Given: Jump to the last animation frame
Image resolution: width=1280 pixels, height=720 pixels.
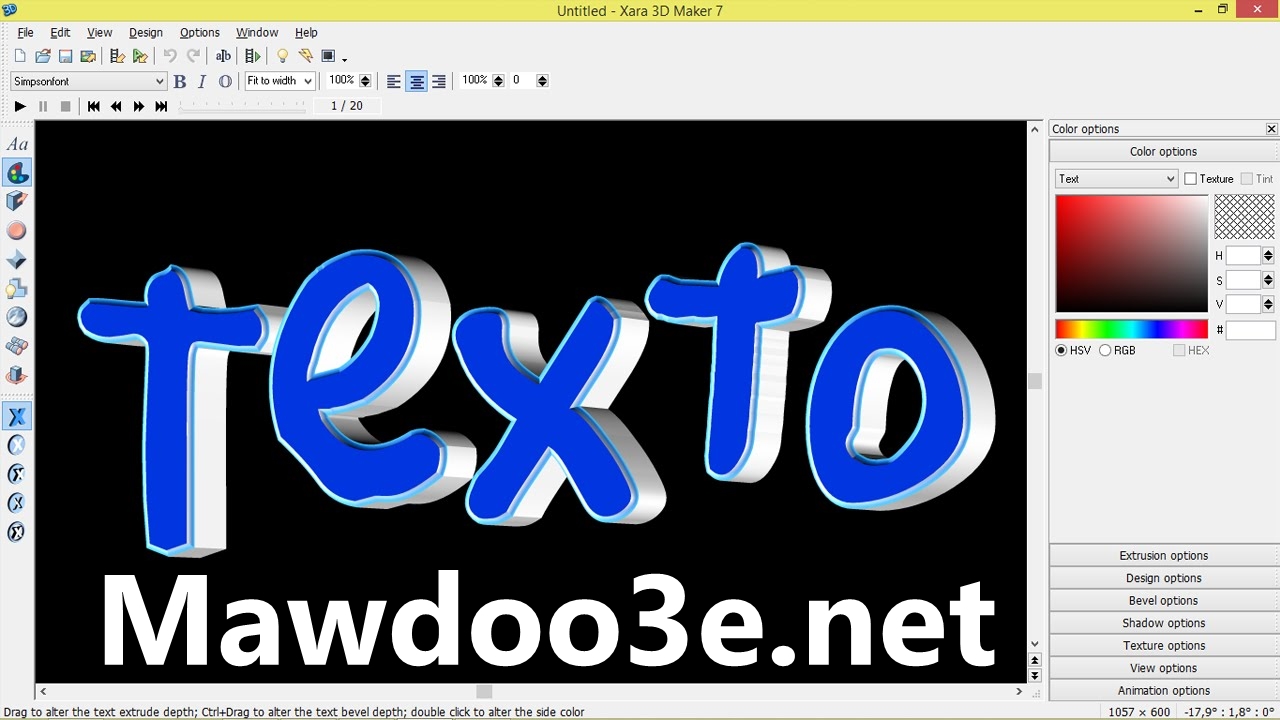Looking at the screenshot, I should [x=161, y=106].
